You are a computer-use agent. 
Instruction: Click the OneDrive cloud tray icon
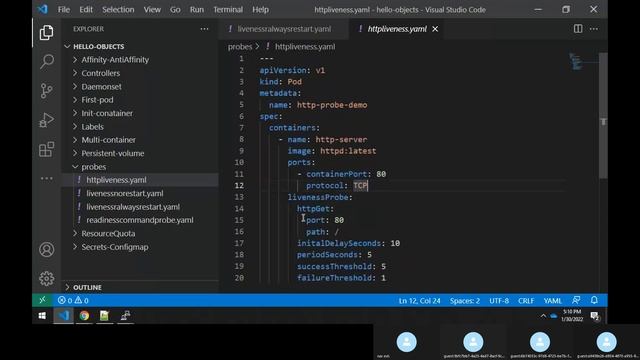point(553,316)
